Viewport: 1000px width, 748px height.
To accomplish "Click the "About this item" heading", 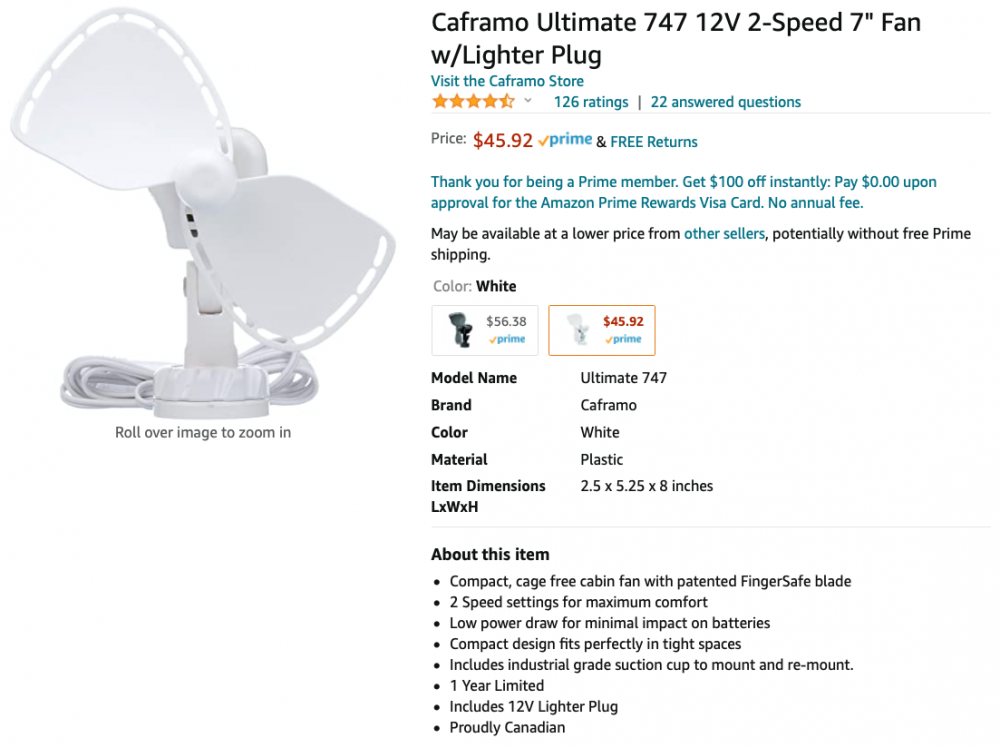I will 490,554.
